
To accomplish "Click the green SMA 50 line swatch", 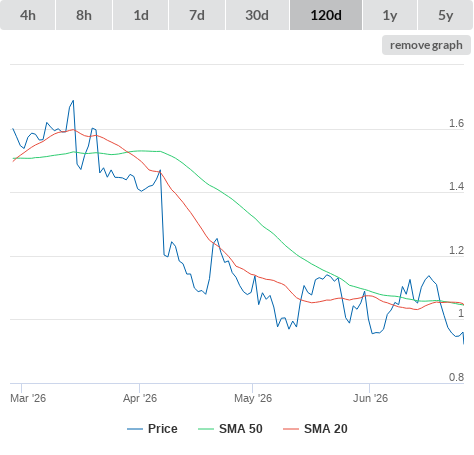I will pos(206,429).
